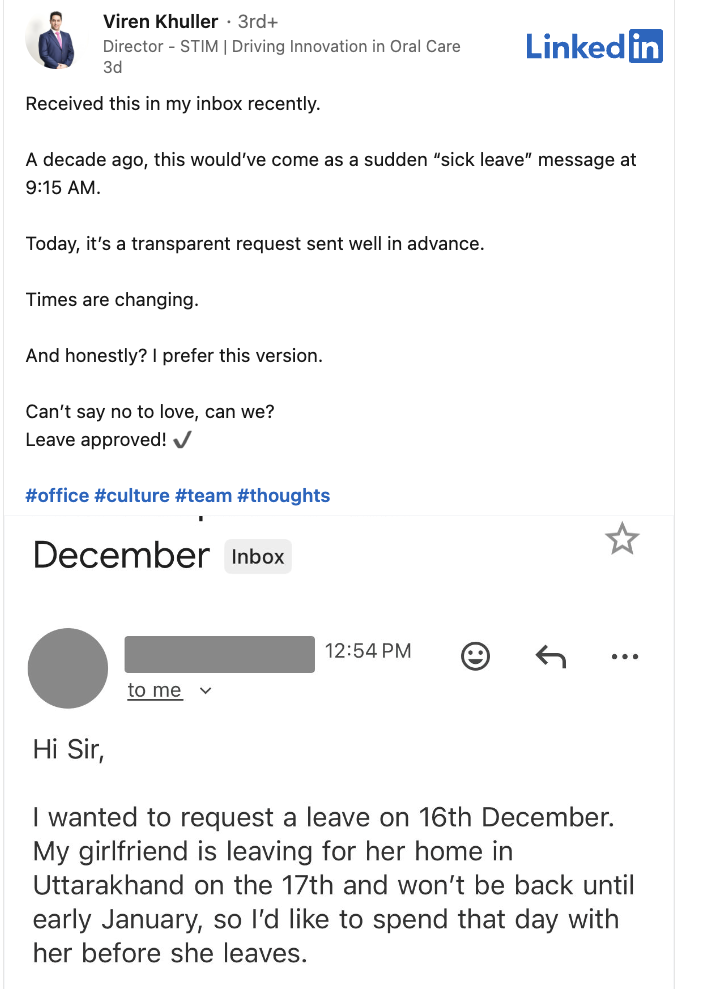The height and width of the screenshot is (989, 716).
Task: Open the emoji reaction picker
Action: (475, 656)
